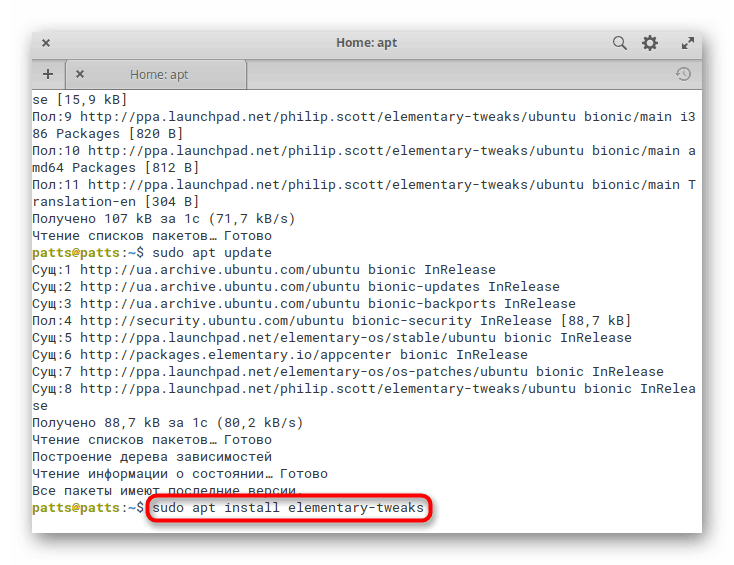The image size is (734, 565).
Task: Click the Сущ:6 packages.elementary.io/appcenter line
Action: click(x=279, y=354)
